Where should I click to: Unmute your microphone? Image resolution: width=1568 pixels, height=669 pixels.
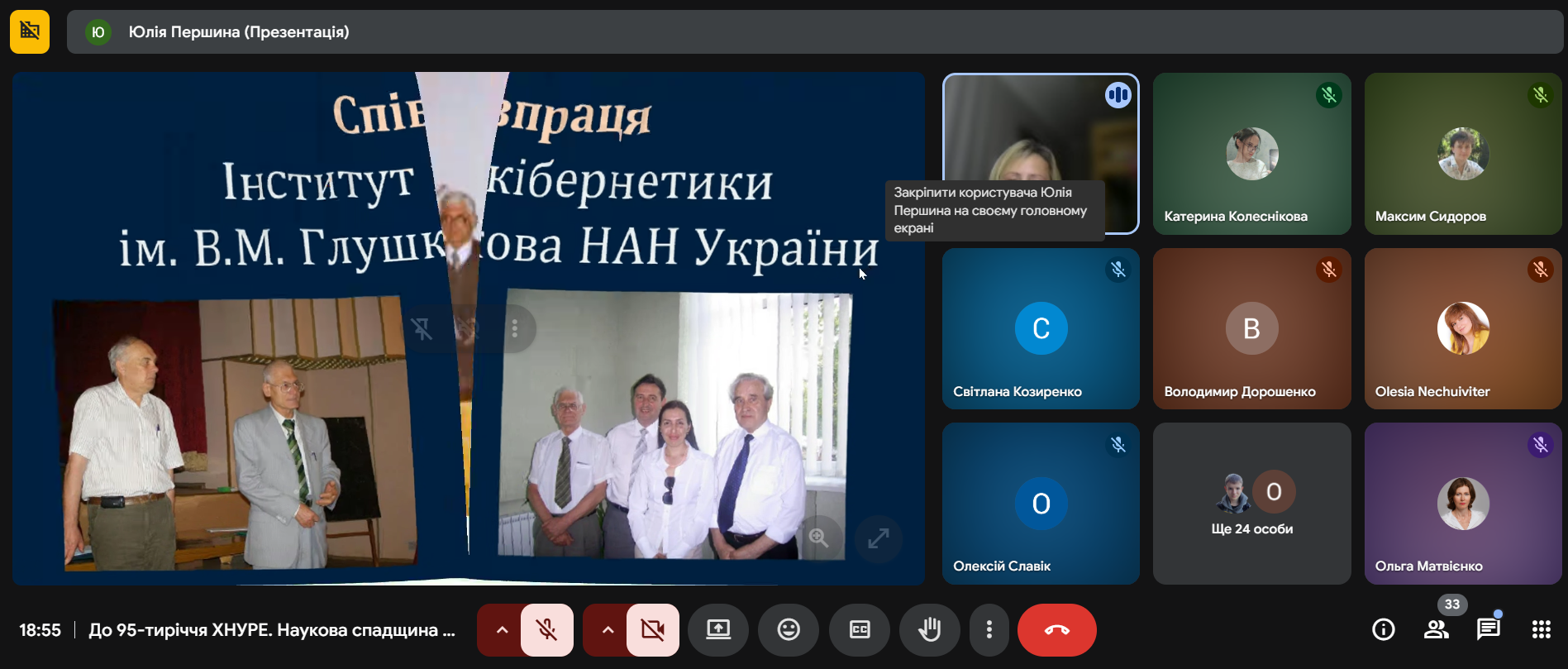546,630
